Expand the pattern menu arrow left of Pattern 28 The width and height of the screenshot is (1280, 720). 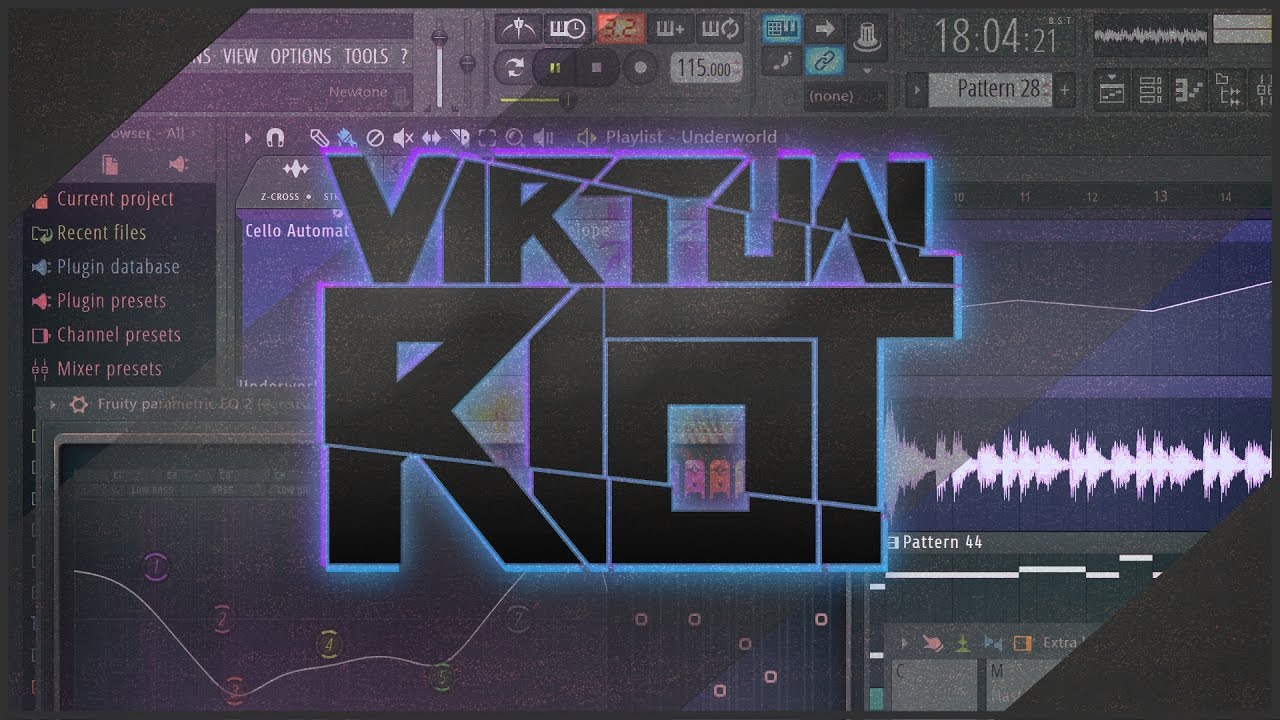(x=916, y=90)
